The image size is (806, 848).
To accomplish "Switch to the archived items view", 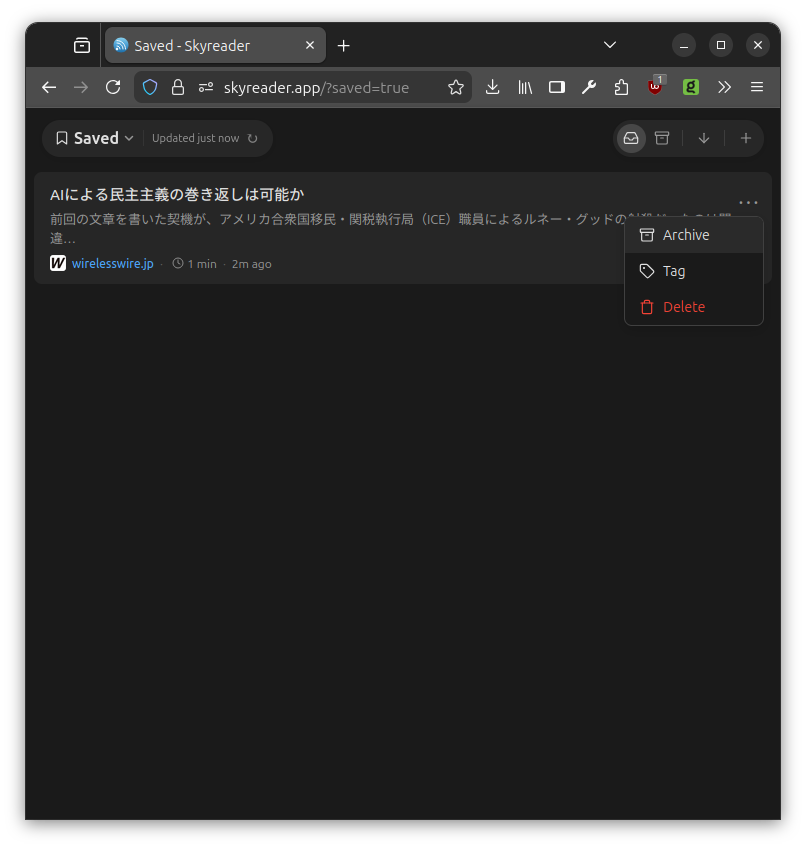I will click(662, 138).
